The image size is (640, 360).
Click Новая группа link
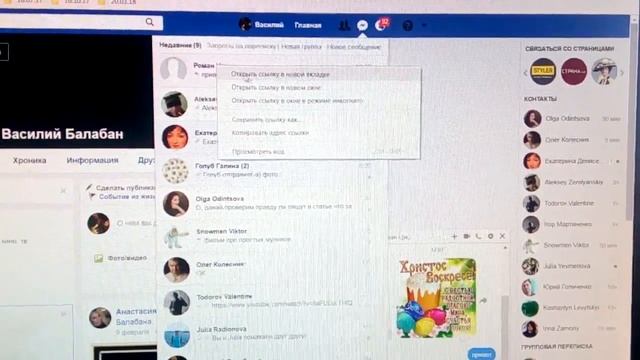point(301,47)
